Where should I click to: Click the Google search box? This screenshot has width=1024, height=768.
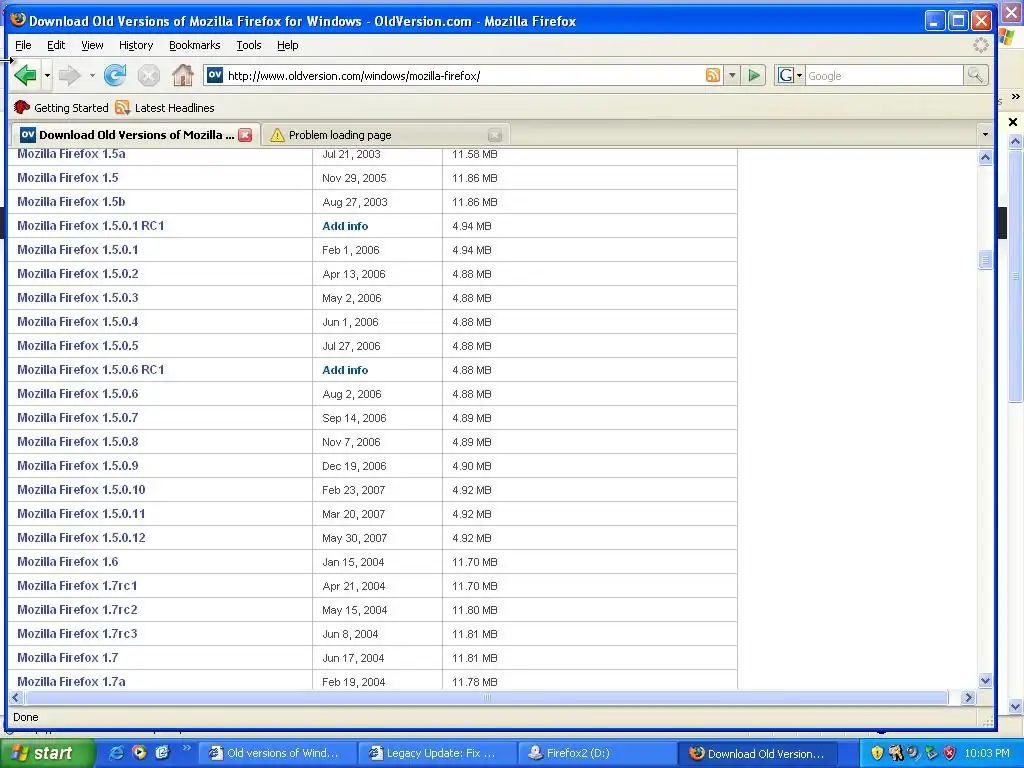pos(884,76)
